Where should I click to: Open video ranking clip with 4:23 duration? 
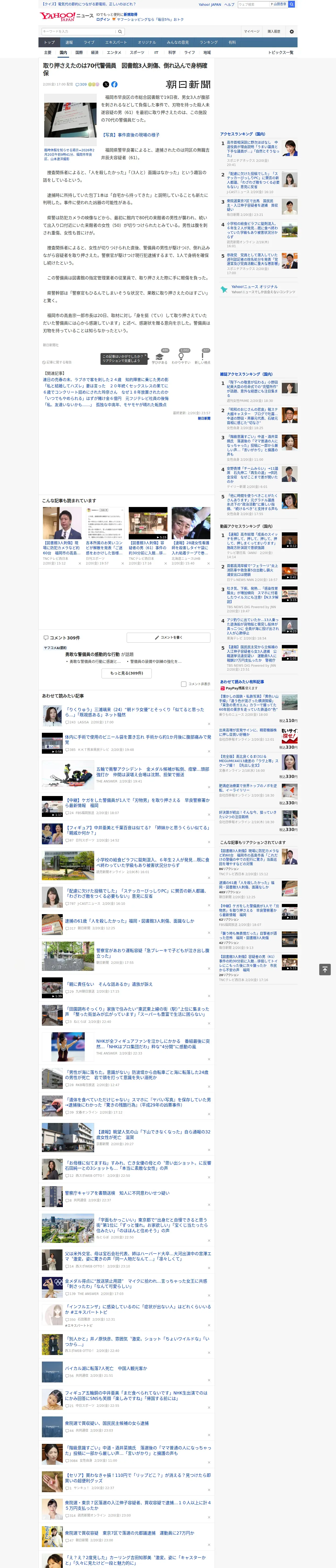(x=290, y=625)
